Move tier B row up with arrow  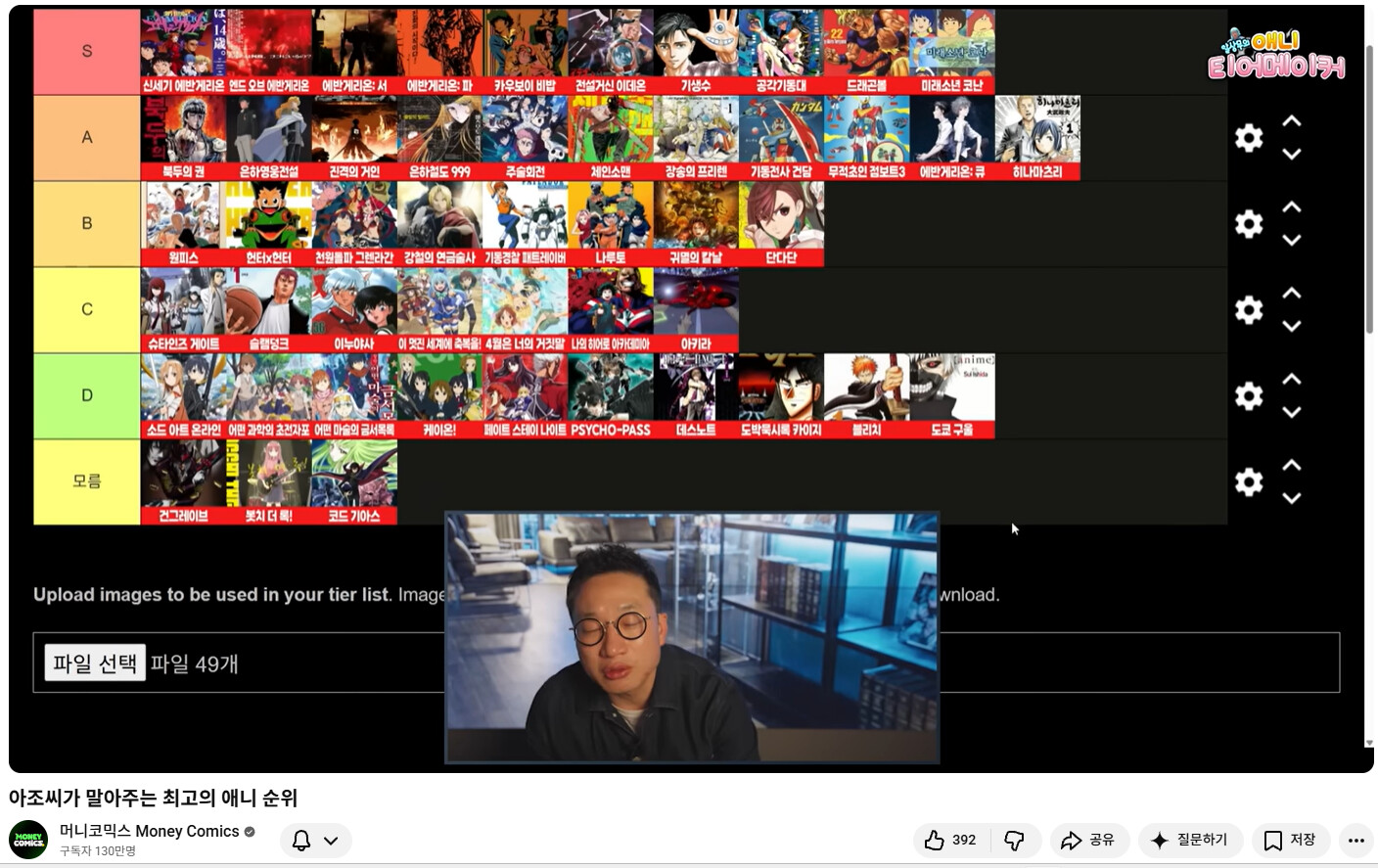(x=1292, y=207)
